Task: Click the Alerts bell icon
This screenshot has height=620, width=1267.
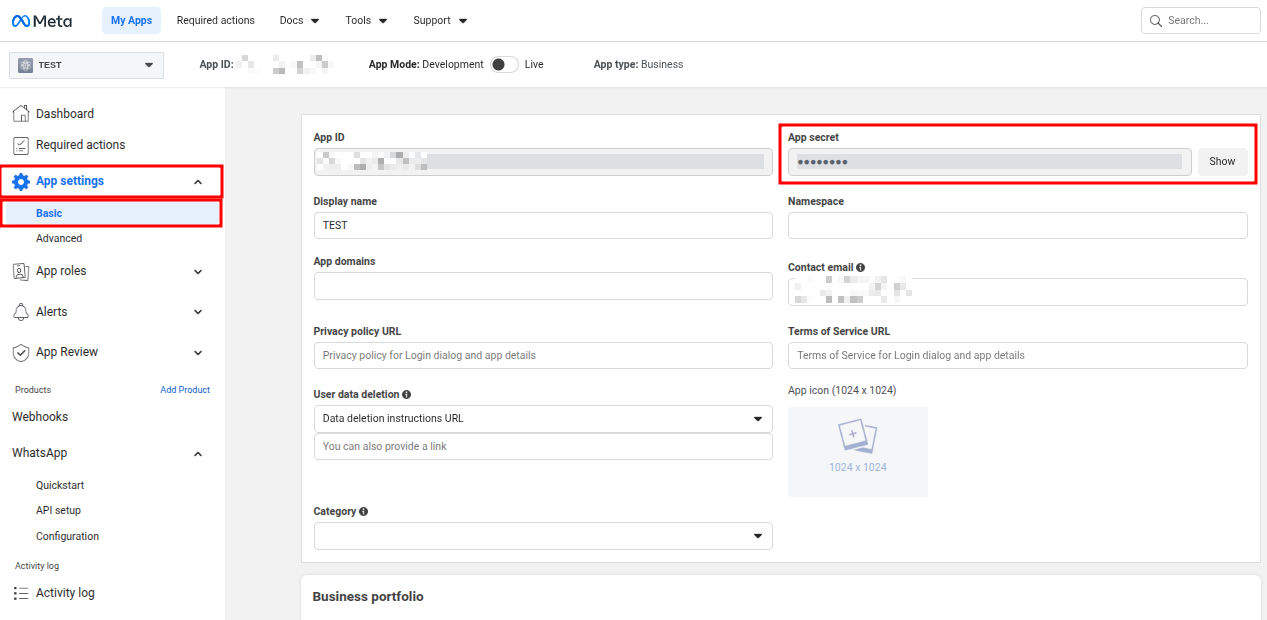Action: (21, 312)
